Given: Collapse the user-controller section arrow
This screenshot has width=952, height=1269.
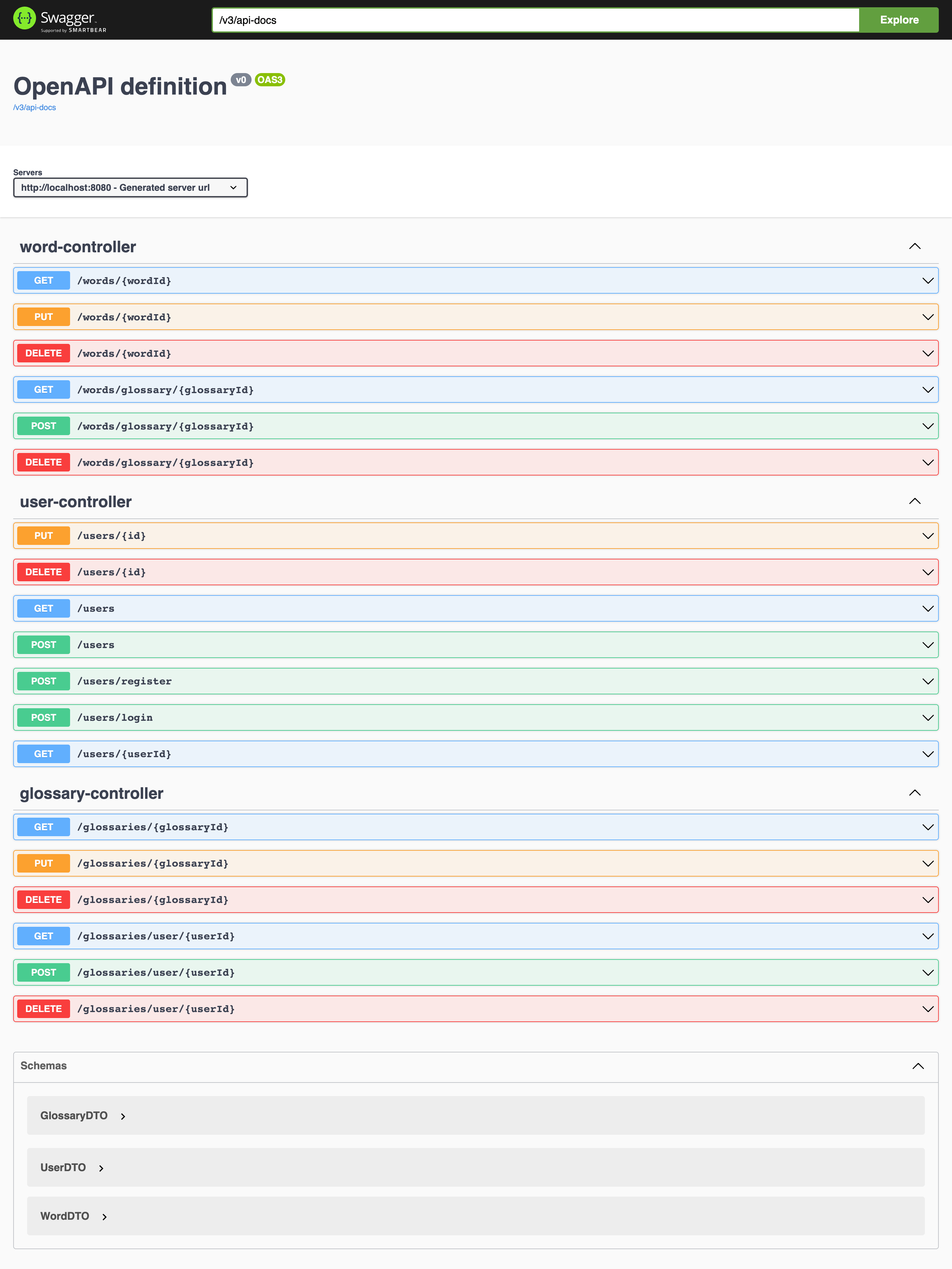Looking at the screenshot, I should tap(914, 501).
